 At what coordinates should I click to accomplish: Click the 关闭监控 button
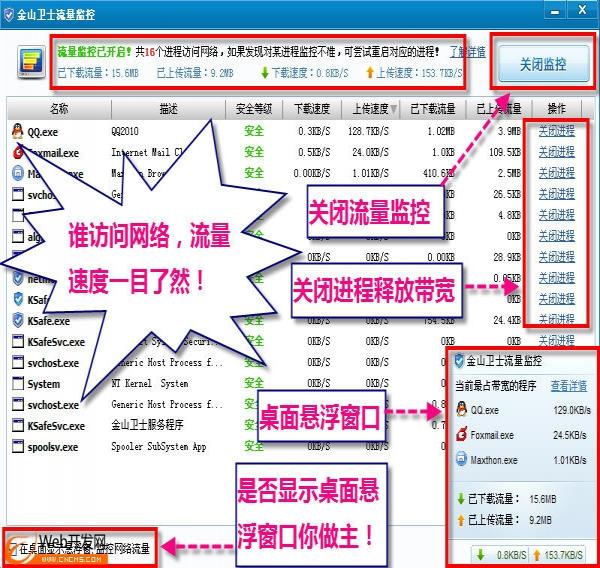click(542, 64)
